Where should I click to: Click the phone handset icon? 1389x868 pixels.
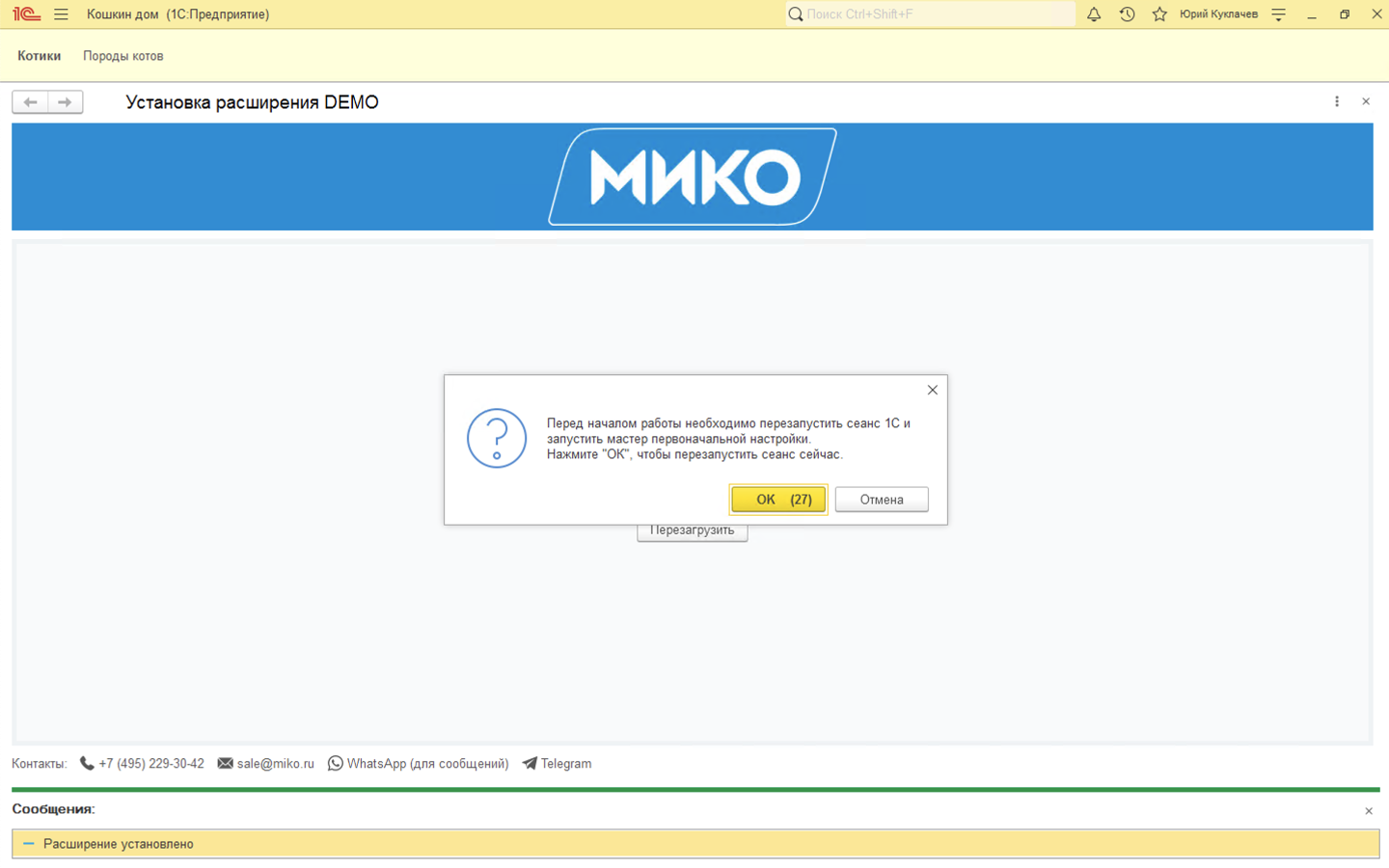pos(87,764)
